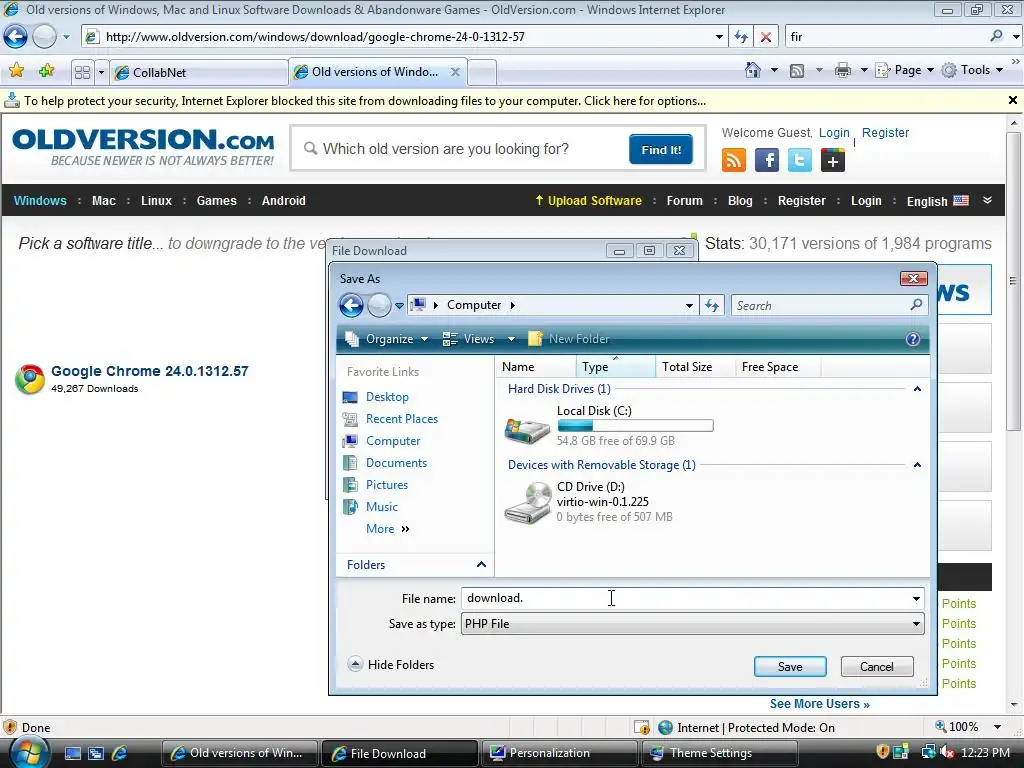Click the Google Plus icon on OldVersion
Screen dimensions: 1024x768
[x=833, y=160]
